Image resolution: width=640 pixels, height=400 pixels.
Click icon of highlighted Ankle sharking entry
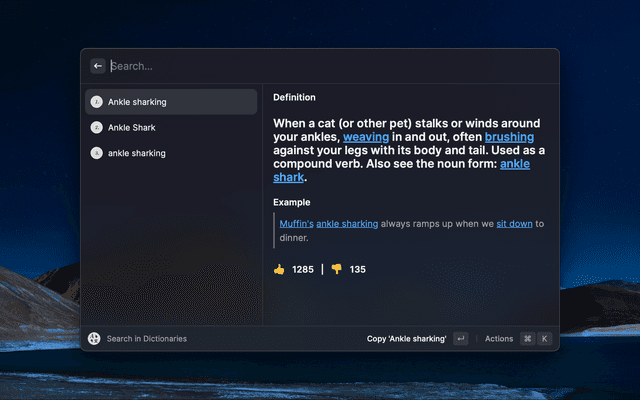click(x=96, y=102)
